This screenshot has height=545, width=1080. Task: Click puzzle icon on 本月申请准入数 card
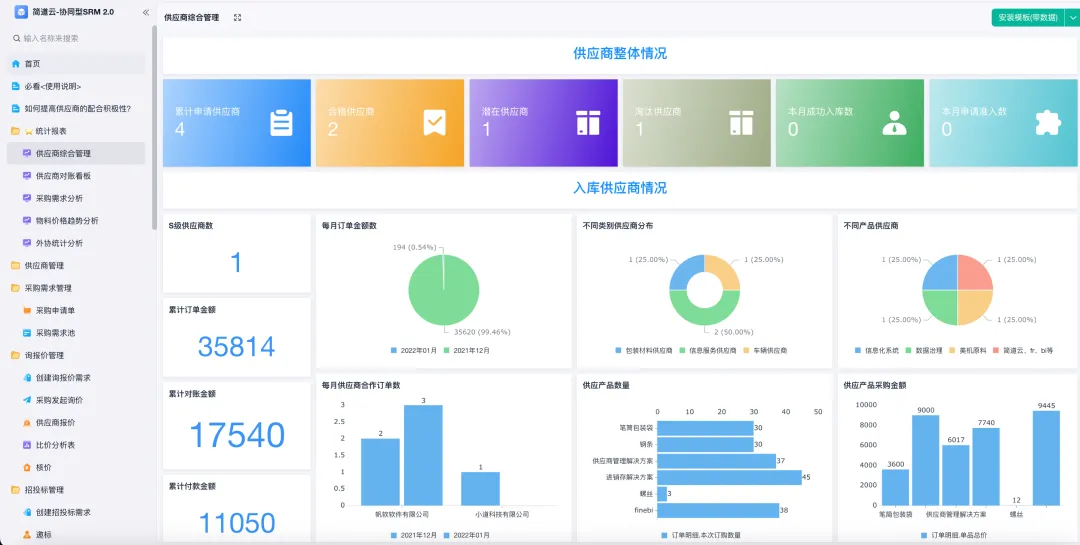[1048, 123]
